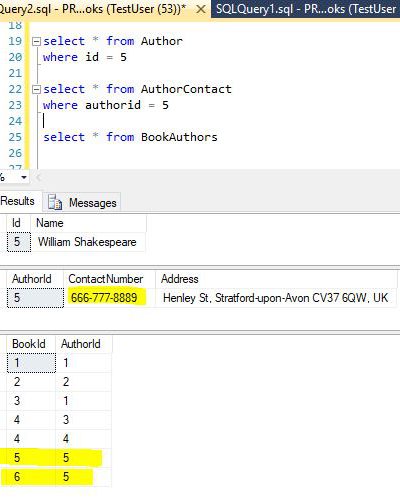
Task: Click the AuthorId header in BookAuthors results
Action: coord(83,344)
